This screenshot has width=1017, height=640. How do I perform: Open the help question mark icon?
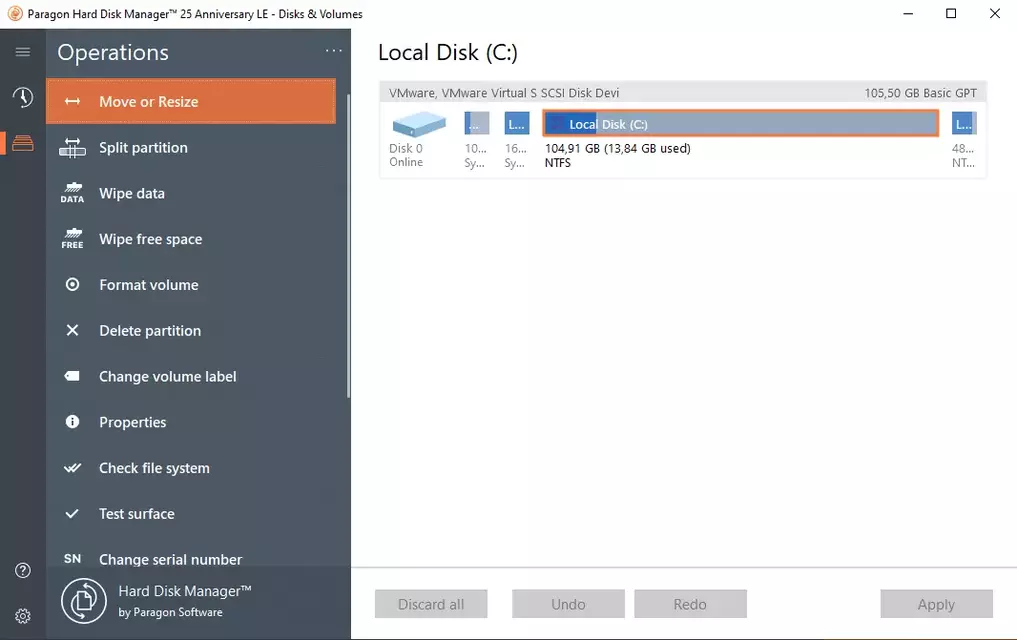coord(23,570)
